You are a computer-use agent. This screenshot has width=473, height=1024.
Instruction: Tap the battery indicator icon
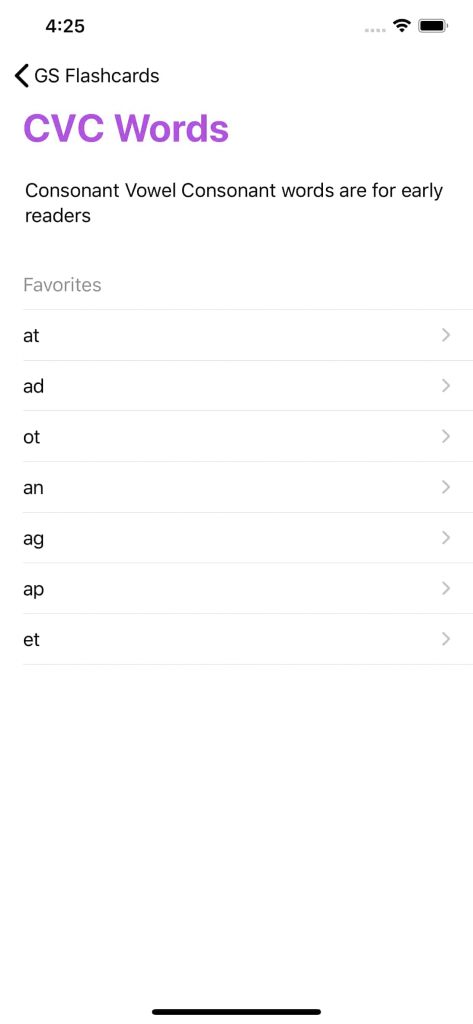pos(433,26)
